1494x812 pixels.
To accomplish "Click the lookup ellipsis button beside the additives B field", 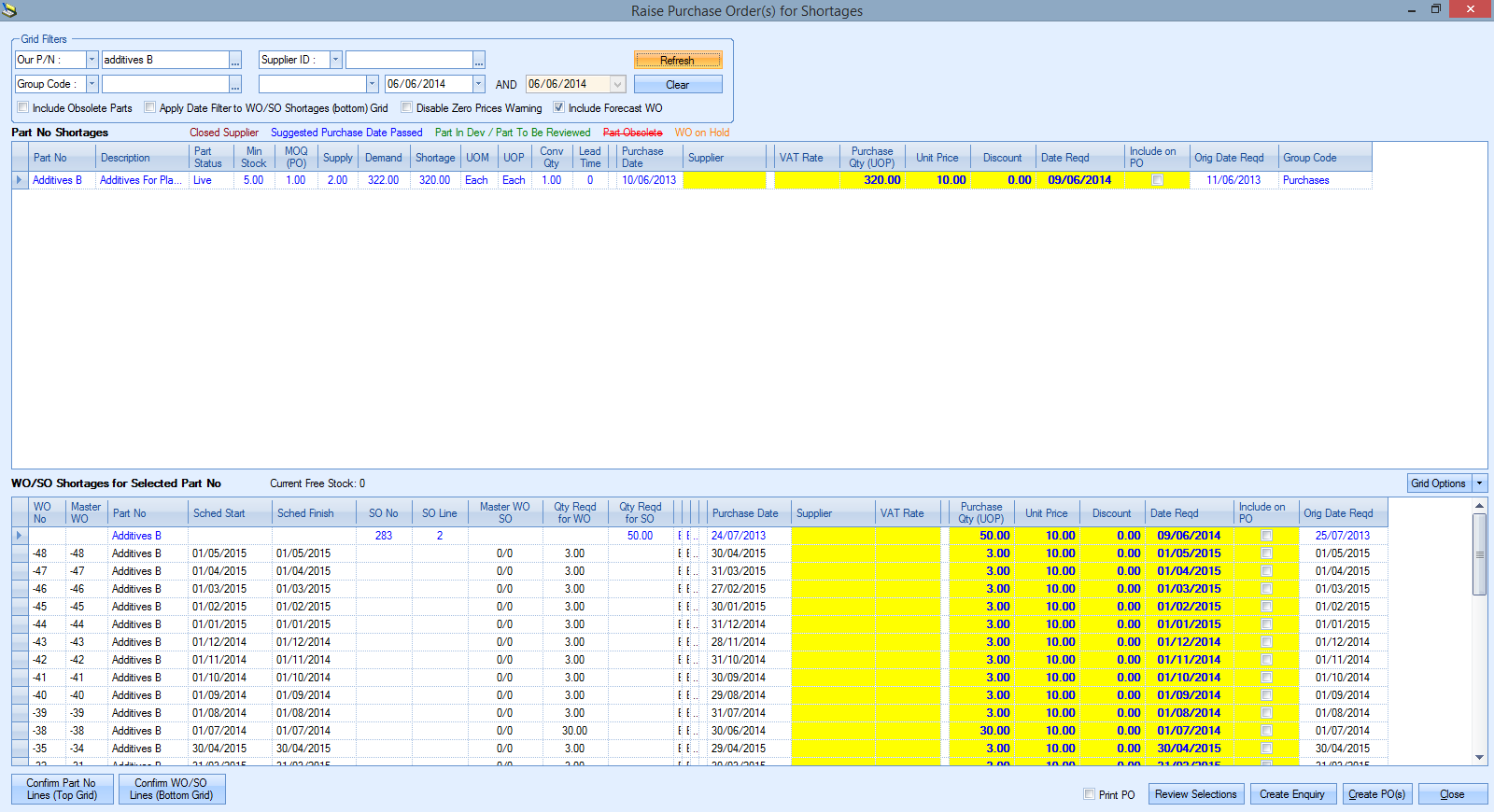I will tap(235, 61).
